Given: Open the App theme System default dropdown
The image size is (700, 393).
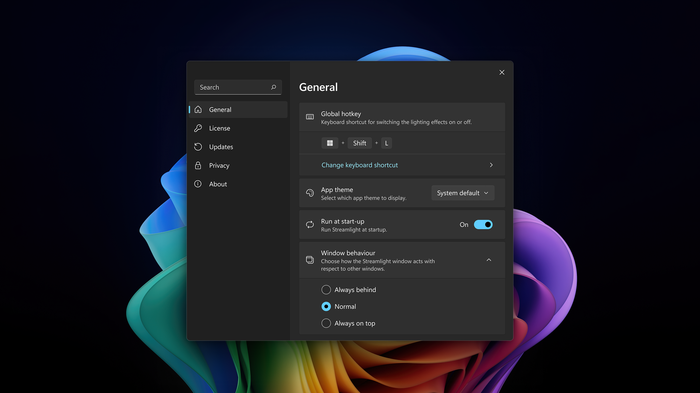Looking at the screenshot, I should tap(463, 193).
